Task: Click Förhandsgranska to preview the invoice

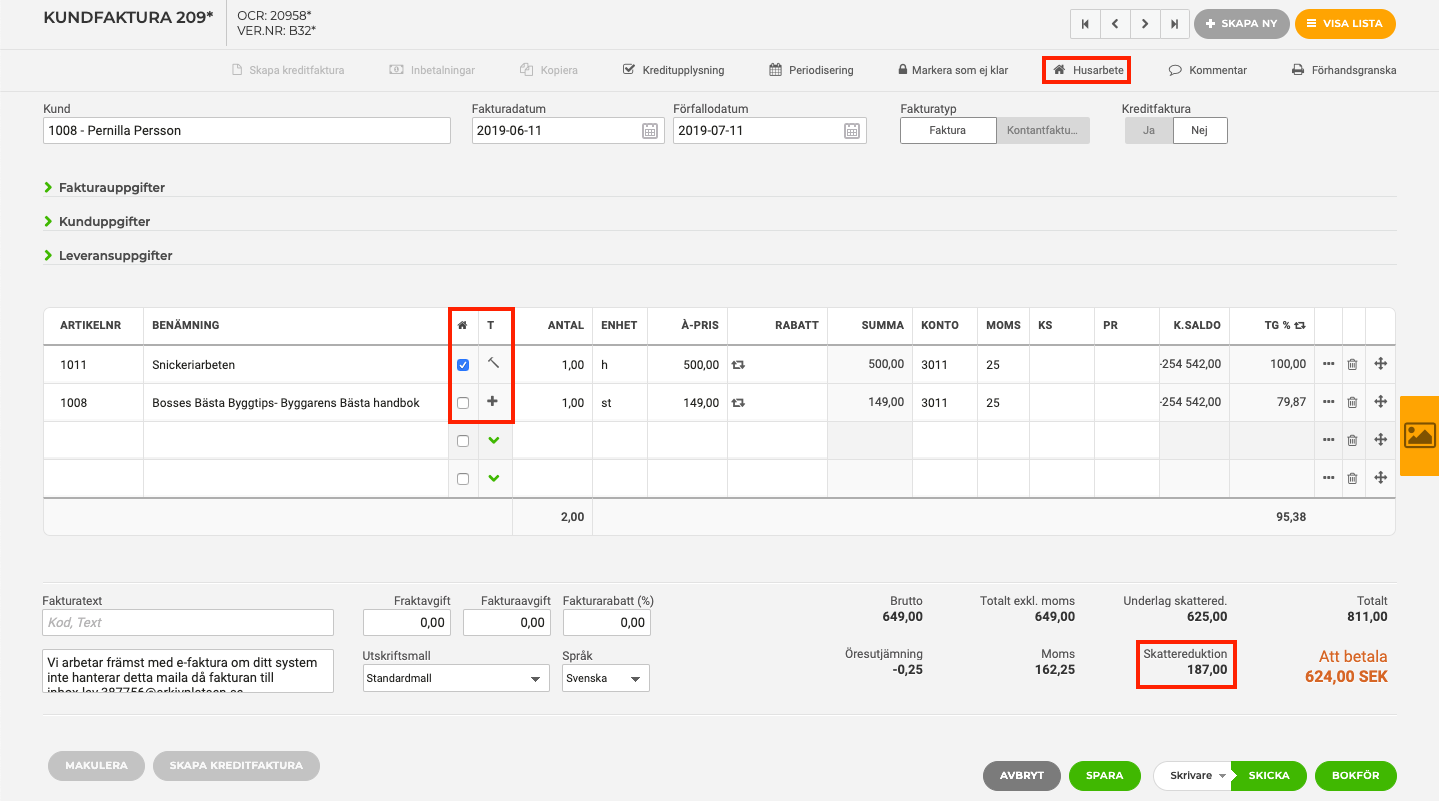Action: [1344, 70]
